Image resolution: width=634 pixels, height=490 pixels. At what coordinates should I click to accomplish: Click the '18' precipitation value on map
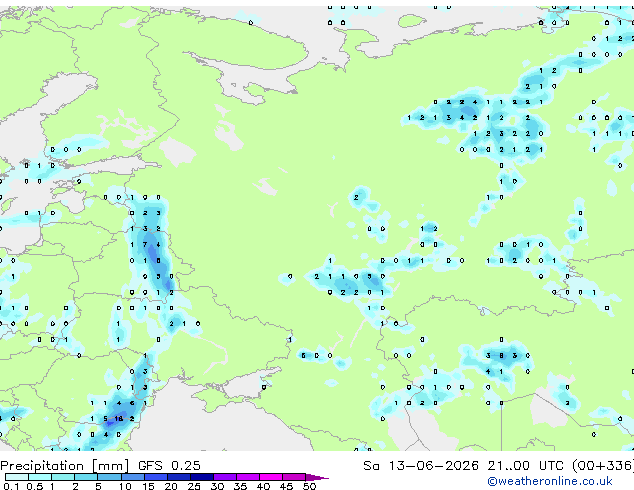click(118, 419)
